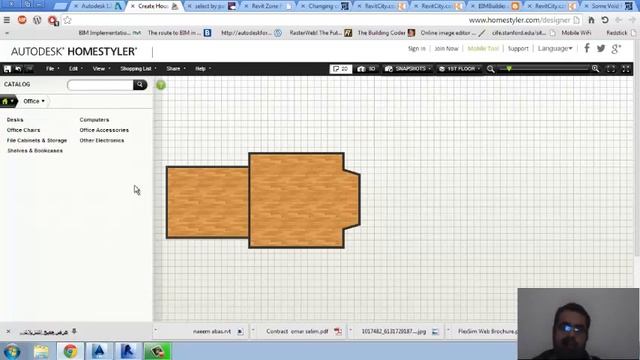The height and width of the screenshot is (360, 640).
Task: Click the Sign In link
Action: 417,48
